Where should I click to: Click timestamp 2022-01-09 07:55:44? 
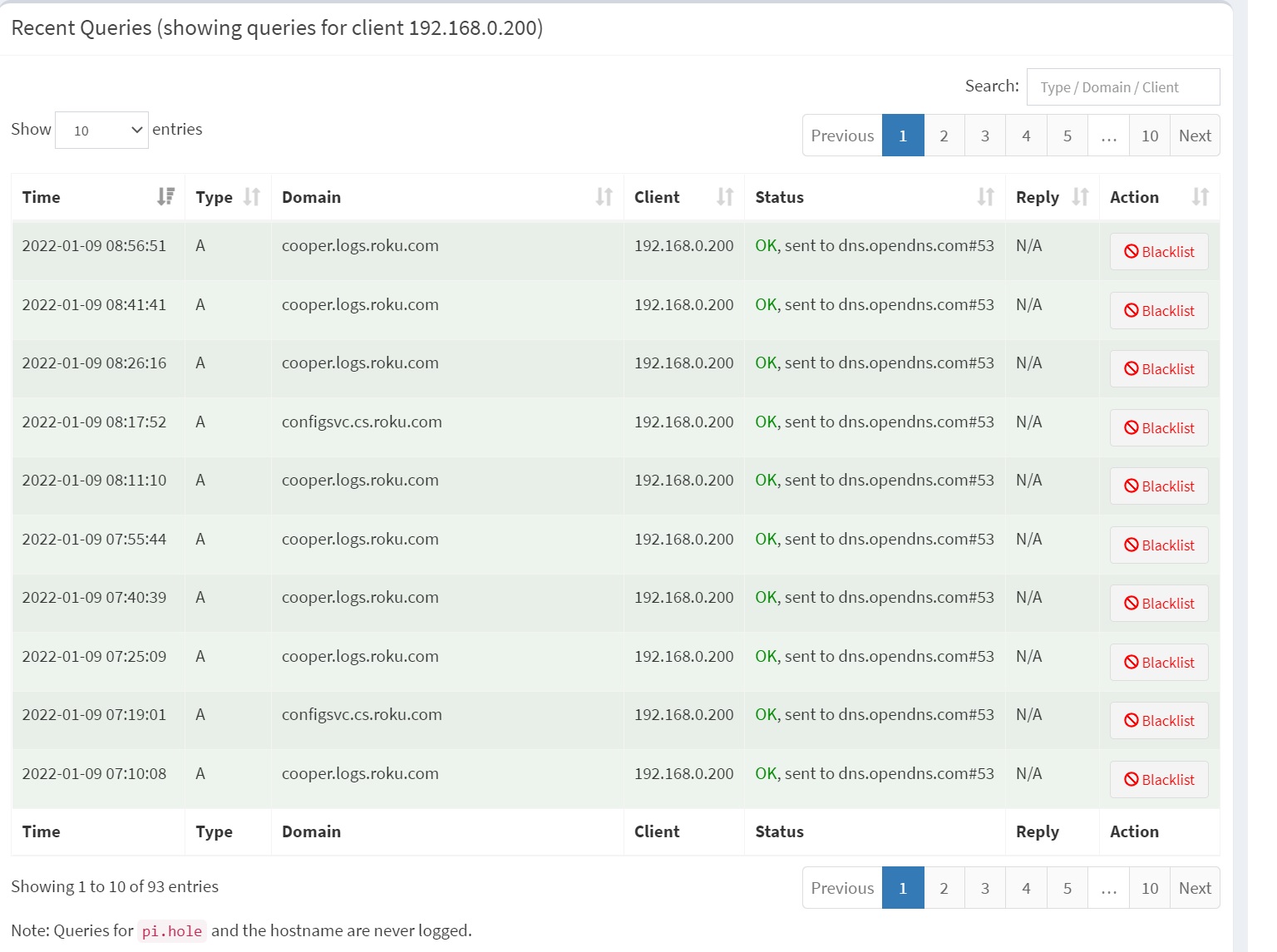point(94,539)
